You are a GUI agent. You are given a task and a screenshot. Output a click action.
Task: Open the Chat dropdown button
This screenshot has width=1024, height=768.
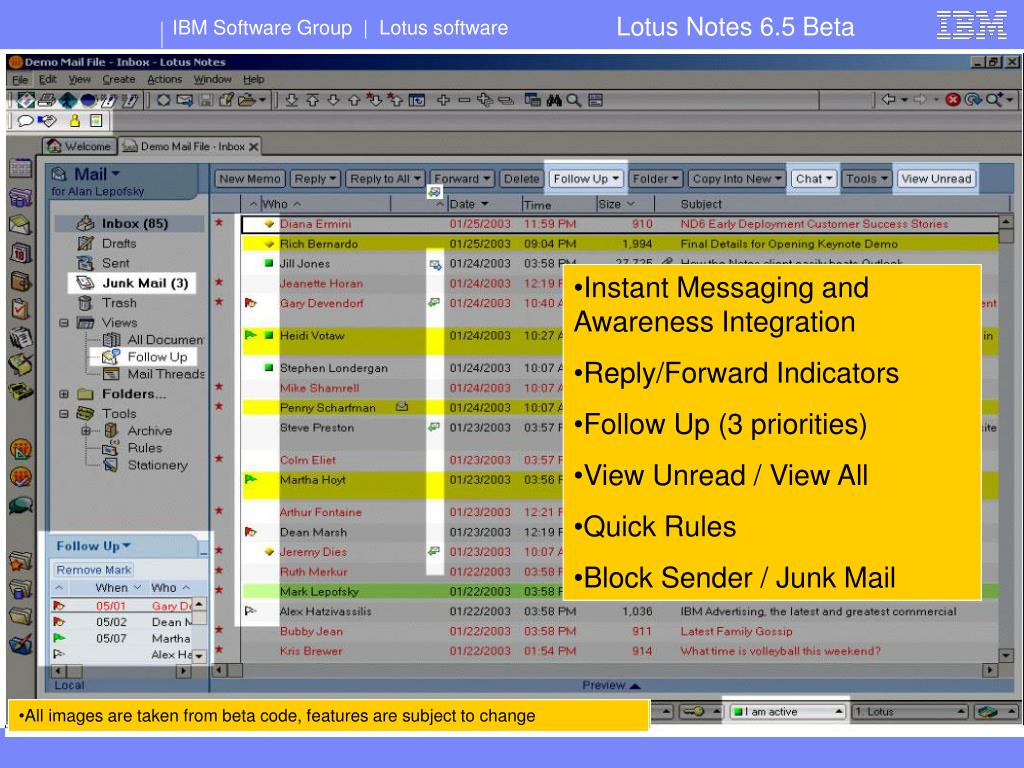[x=814, y=179]
